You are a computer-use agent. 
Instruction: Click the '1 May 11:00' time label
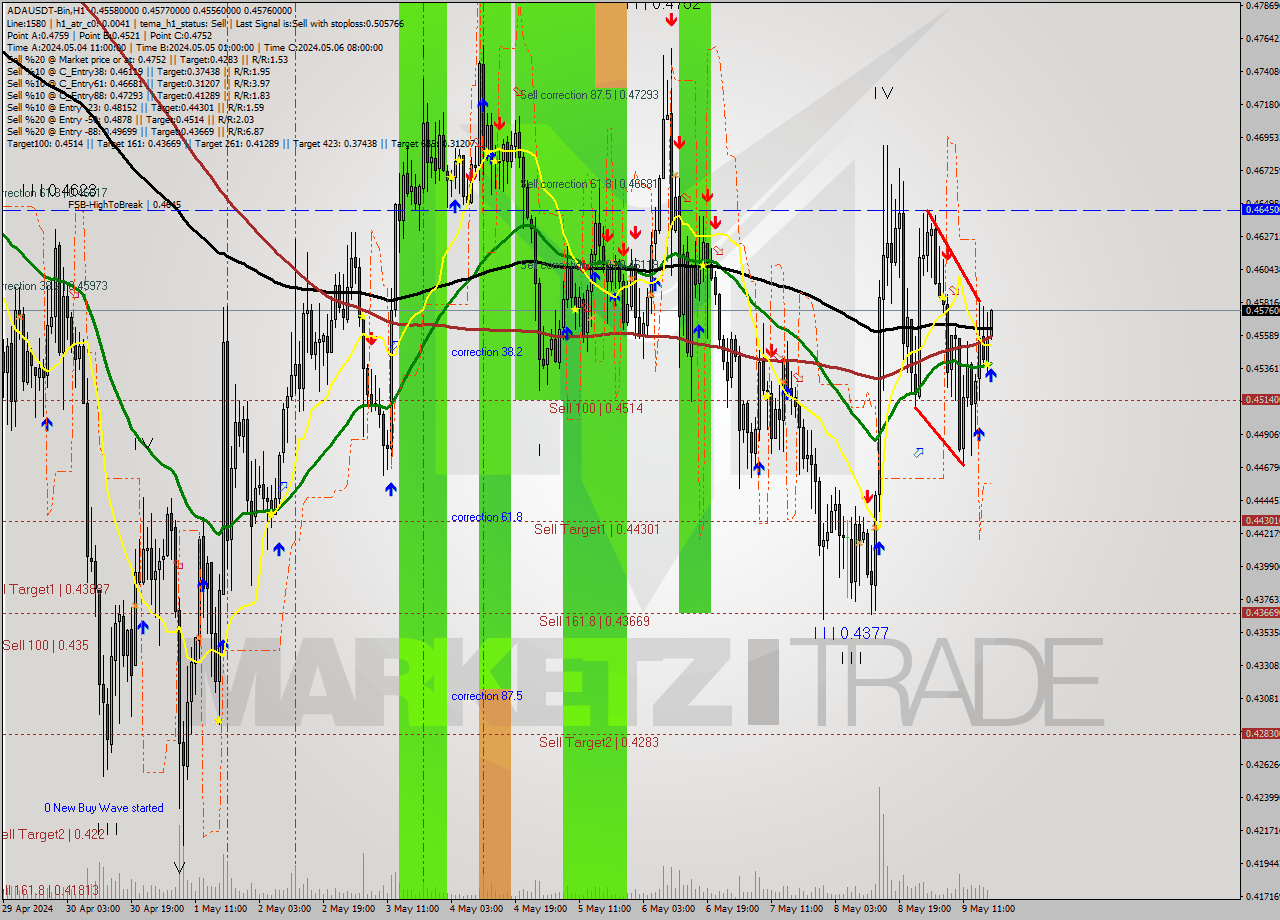[219, 909]
